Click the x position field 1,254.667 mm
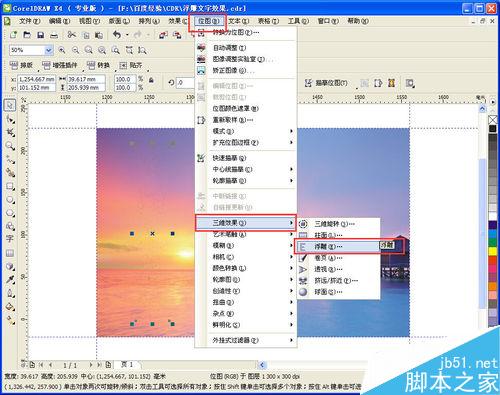The width and height of the screenshot is (500, 395). [x=37, y=79]
